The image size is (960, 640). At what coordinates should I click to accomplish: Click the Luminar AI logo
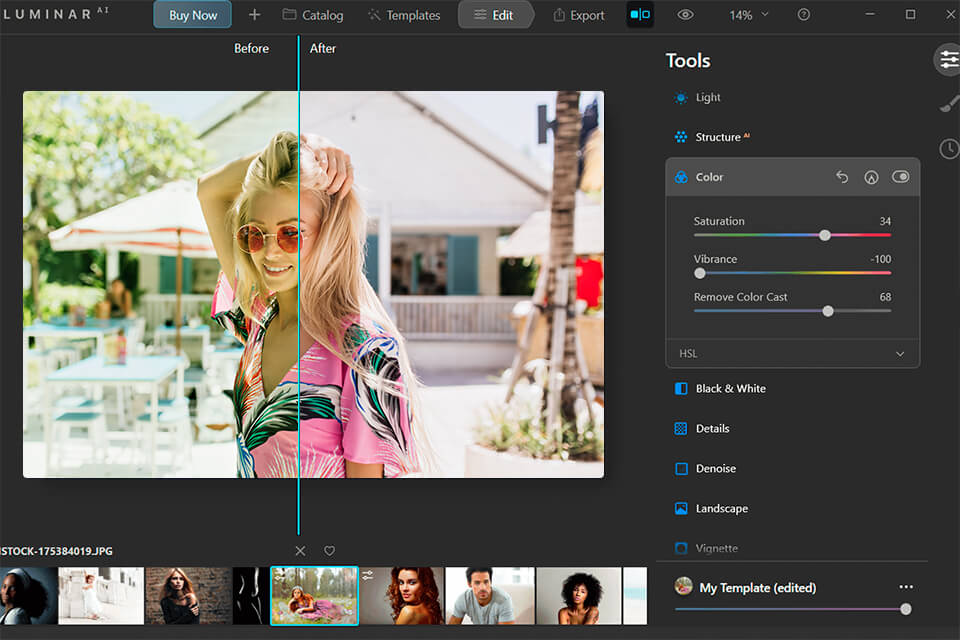(x=55, y=13)
